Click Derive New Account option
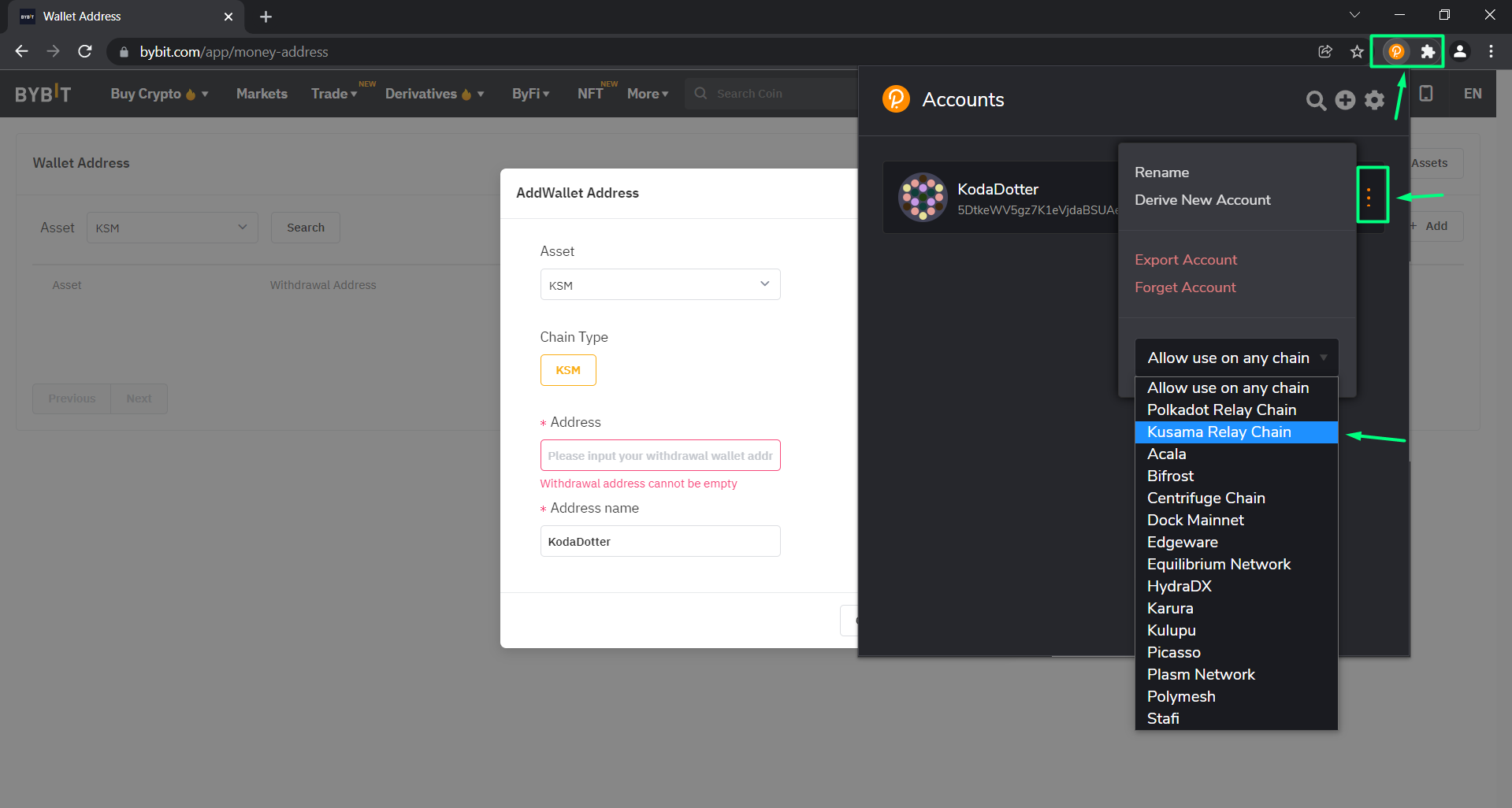Image resolution: width=1512 pixels, height=808 pixels. [1202, 200]
